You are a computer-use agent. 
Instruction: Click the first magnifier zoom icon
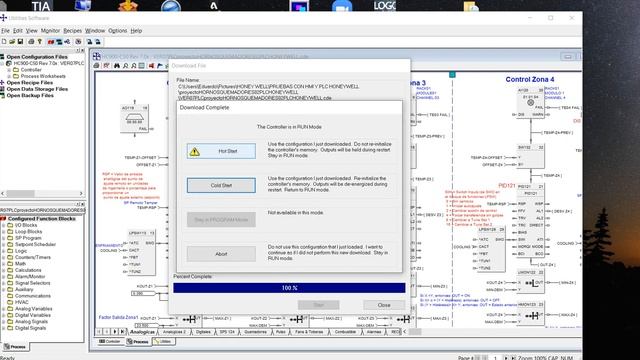pyautogui.click(x=126, y=66)
